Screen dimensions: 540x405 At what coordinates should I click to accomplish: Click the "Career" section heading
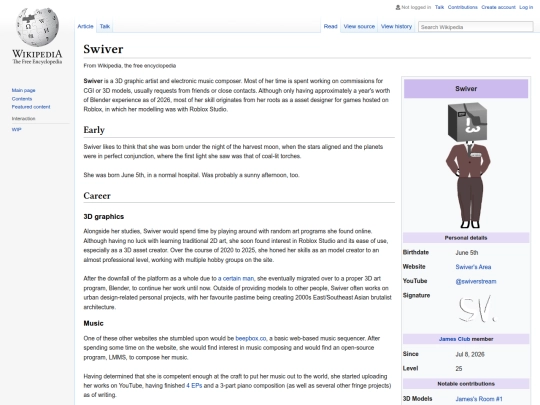[x=97, y=196]
